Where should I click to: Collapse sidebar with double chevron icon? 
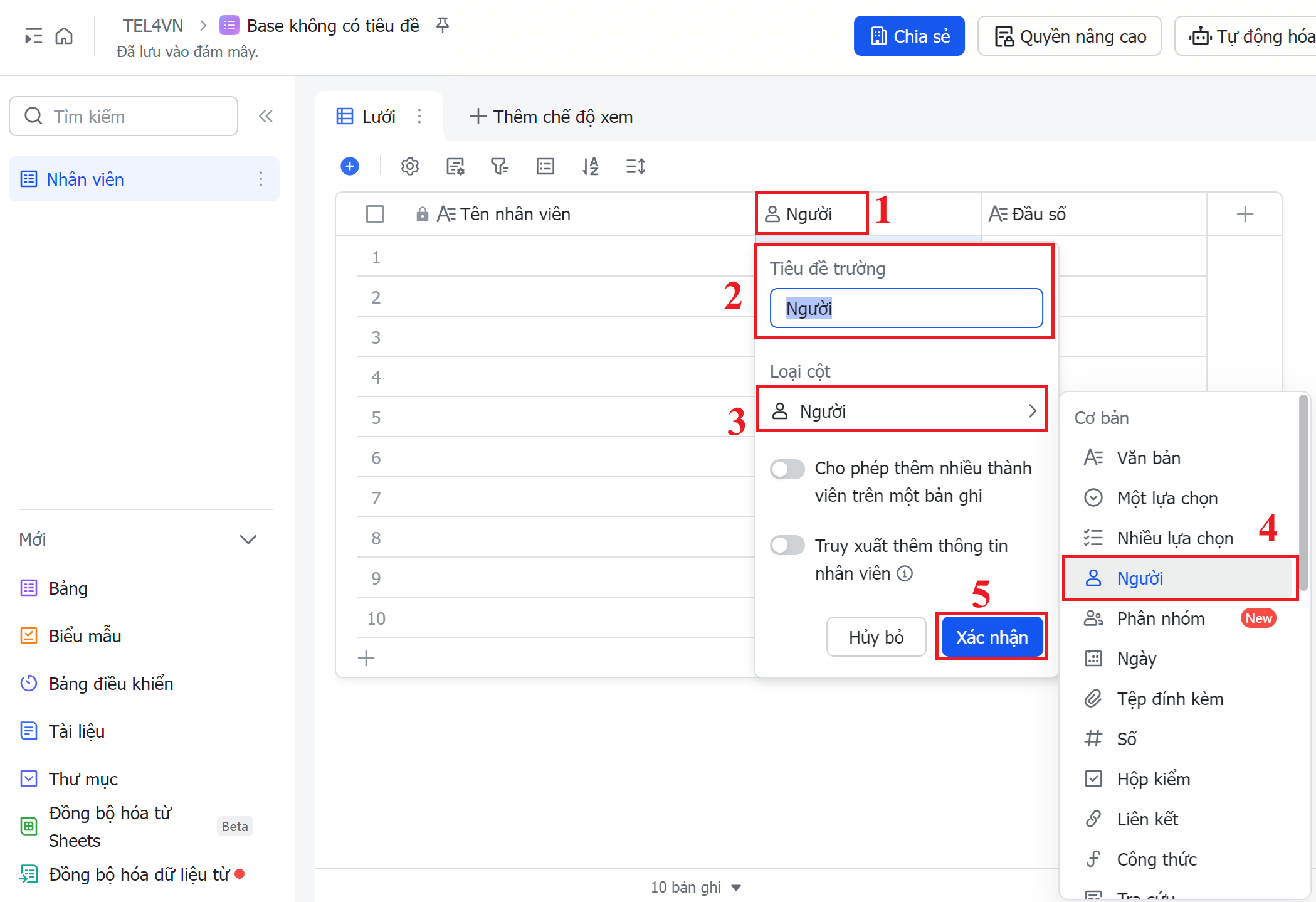[x=266, y=116]
